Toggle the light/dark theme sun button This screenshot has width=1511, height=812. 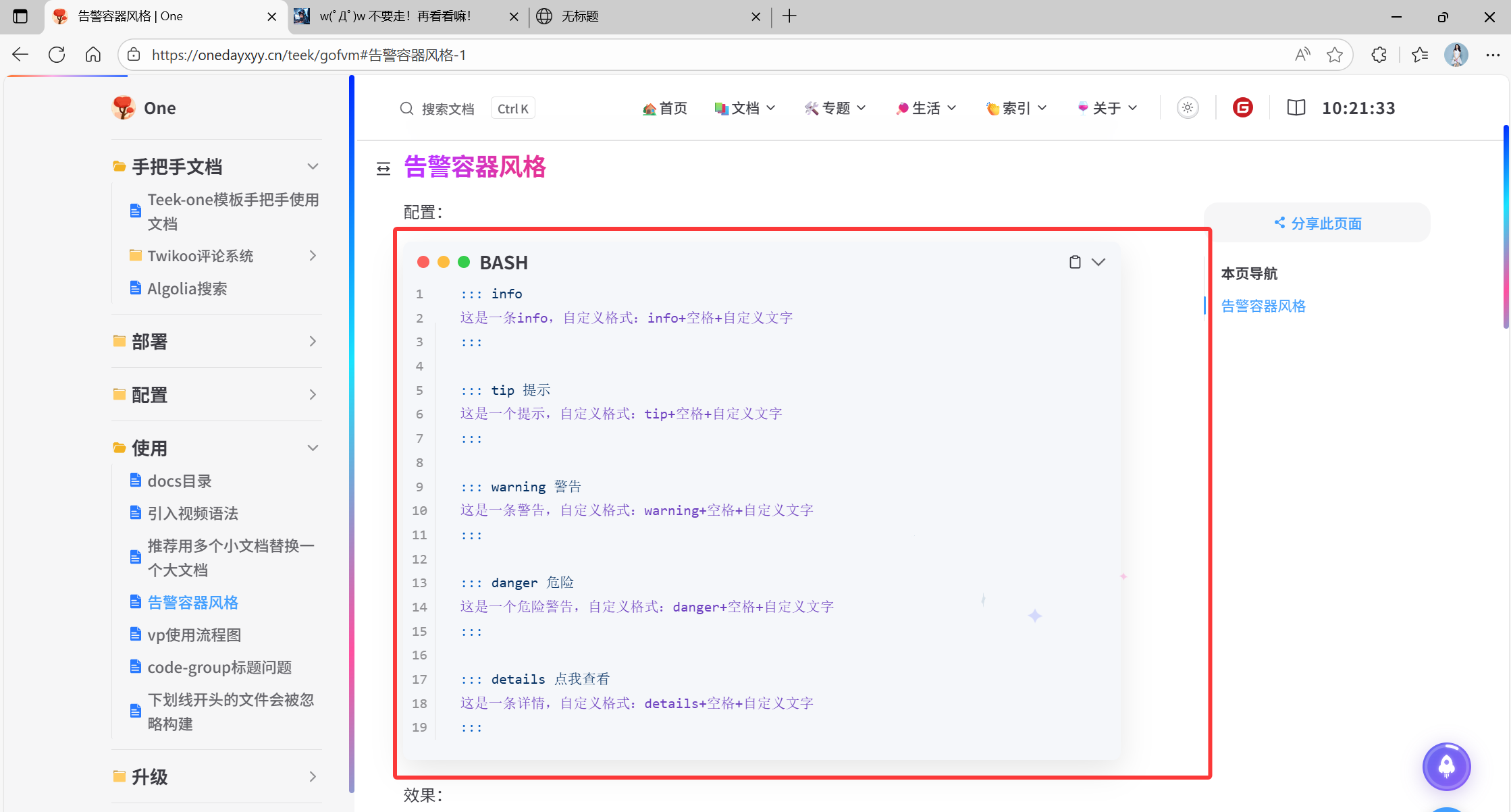pos(1188,108)
